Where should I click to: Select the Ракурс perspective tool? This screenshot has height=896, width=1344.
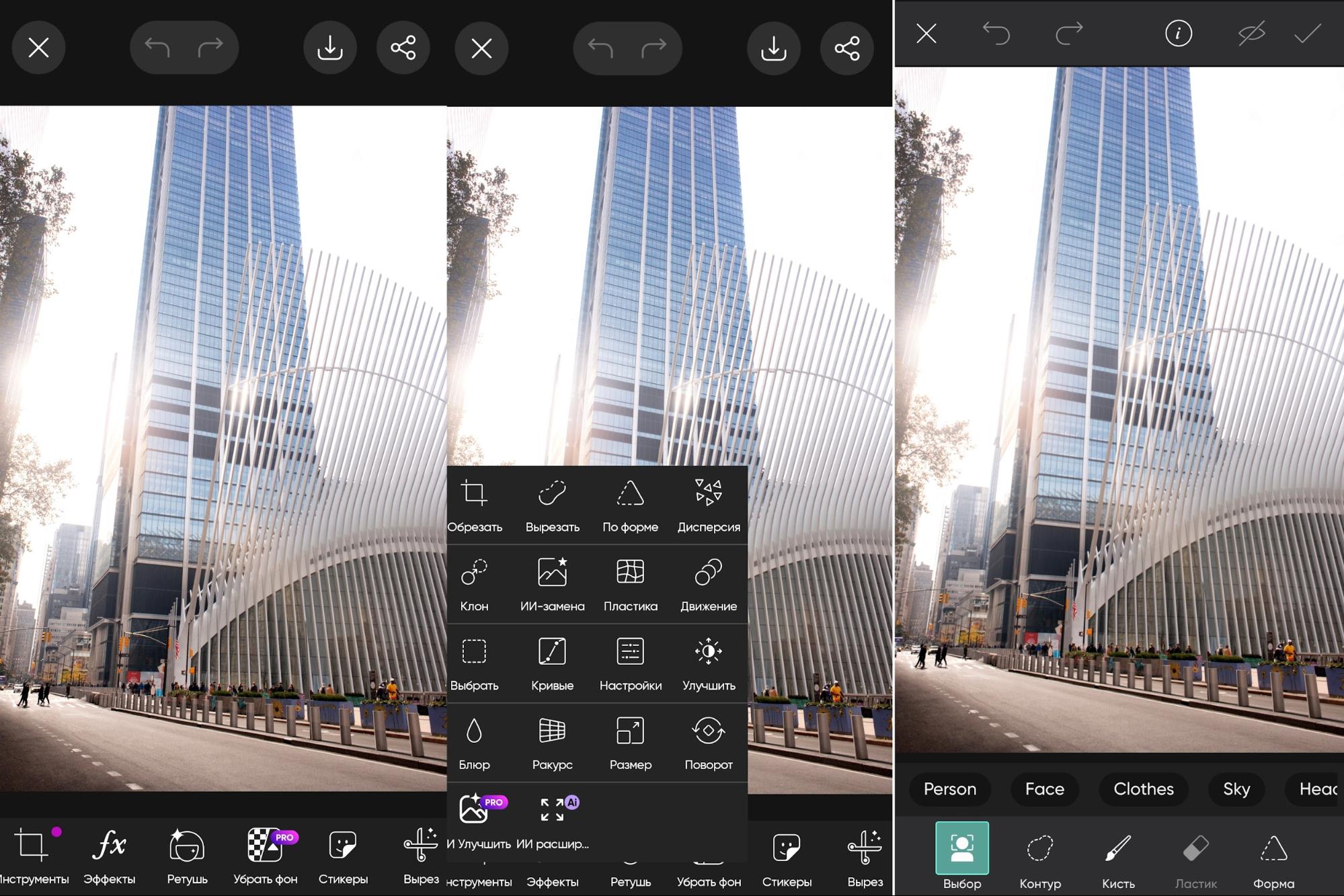(552, 742)
